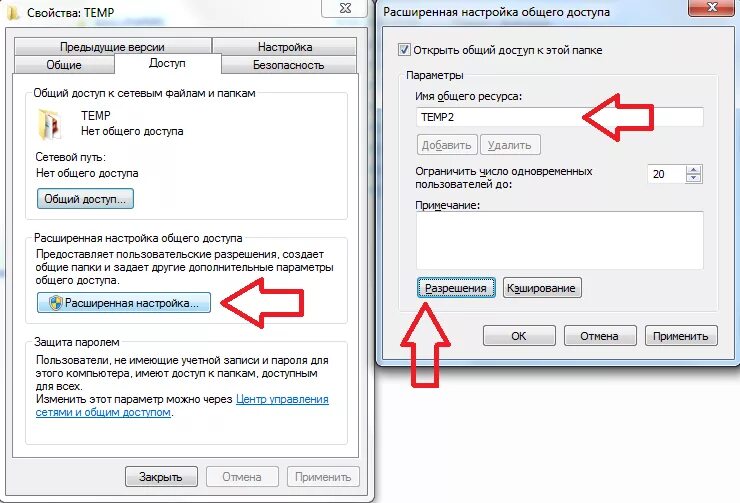Open the Настройка tab
This screenshot has width=740, height=503.
(x=285, y=47)
